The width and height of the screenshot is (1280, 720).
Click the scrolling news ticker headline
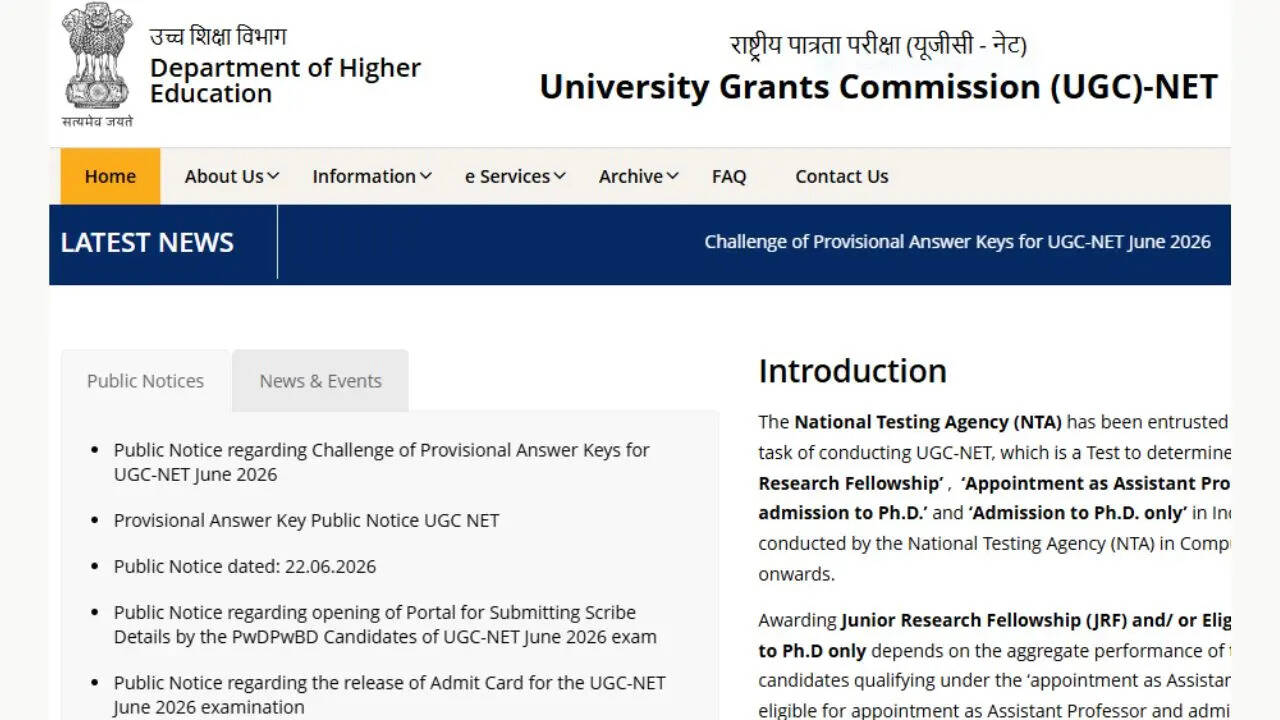coord(957,241)
